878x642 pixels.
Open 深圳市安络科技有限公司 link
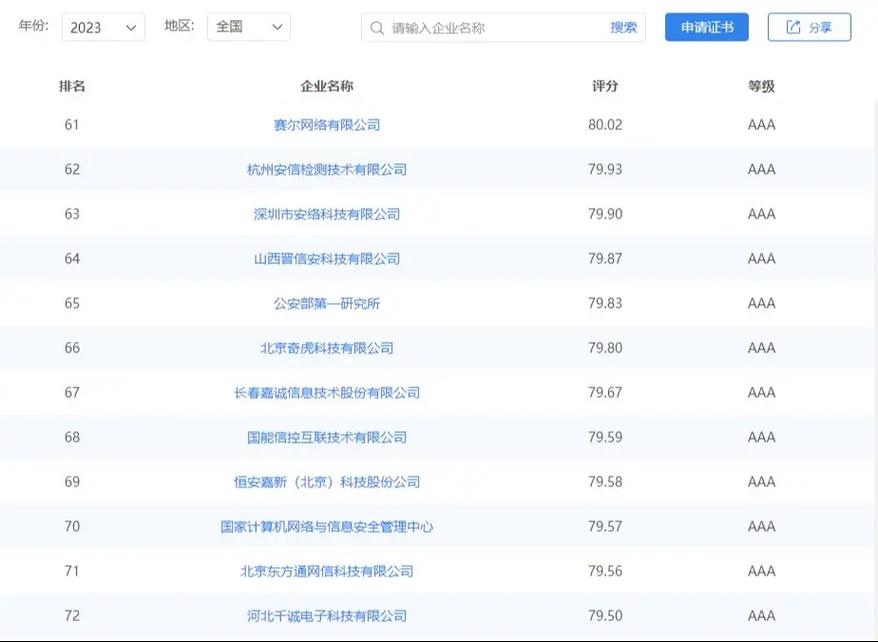326,214
